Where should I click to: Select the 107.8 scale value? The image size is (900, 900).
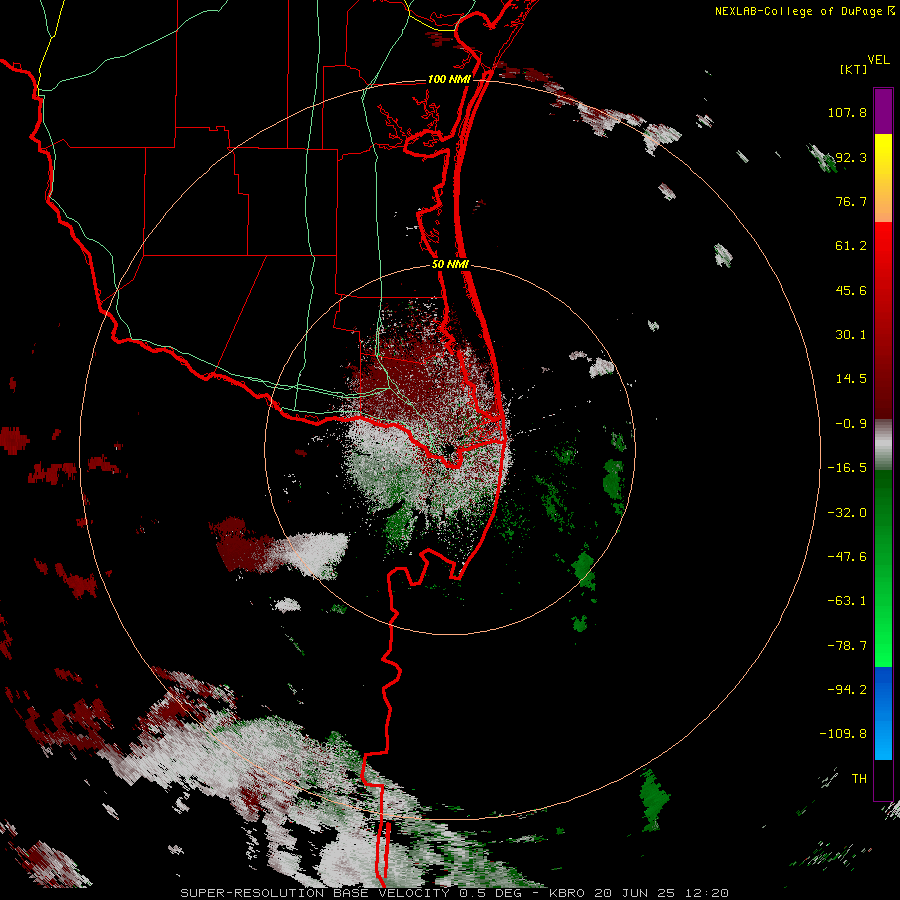click(847, 112)
